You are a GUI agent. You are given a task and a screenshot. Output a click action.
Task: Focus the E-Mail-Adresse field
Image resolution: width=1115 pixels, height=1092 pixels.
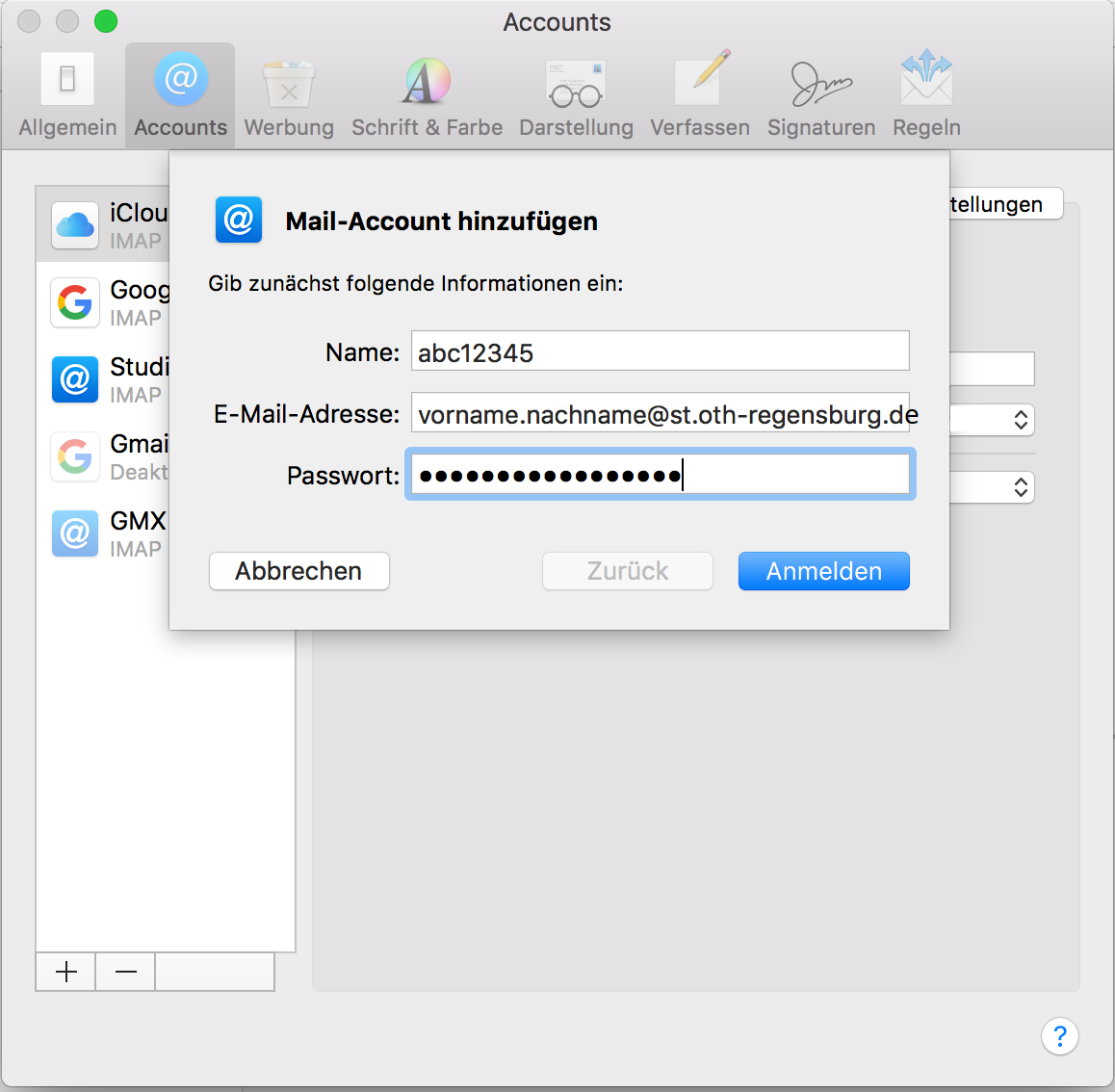click(660, 413)
